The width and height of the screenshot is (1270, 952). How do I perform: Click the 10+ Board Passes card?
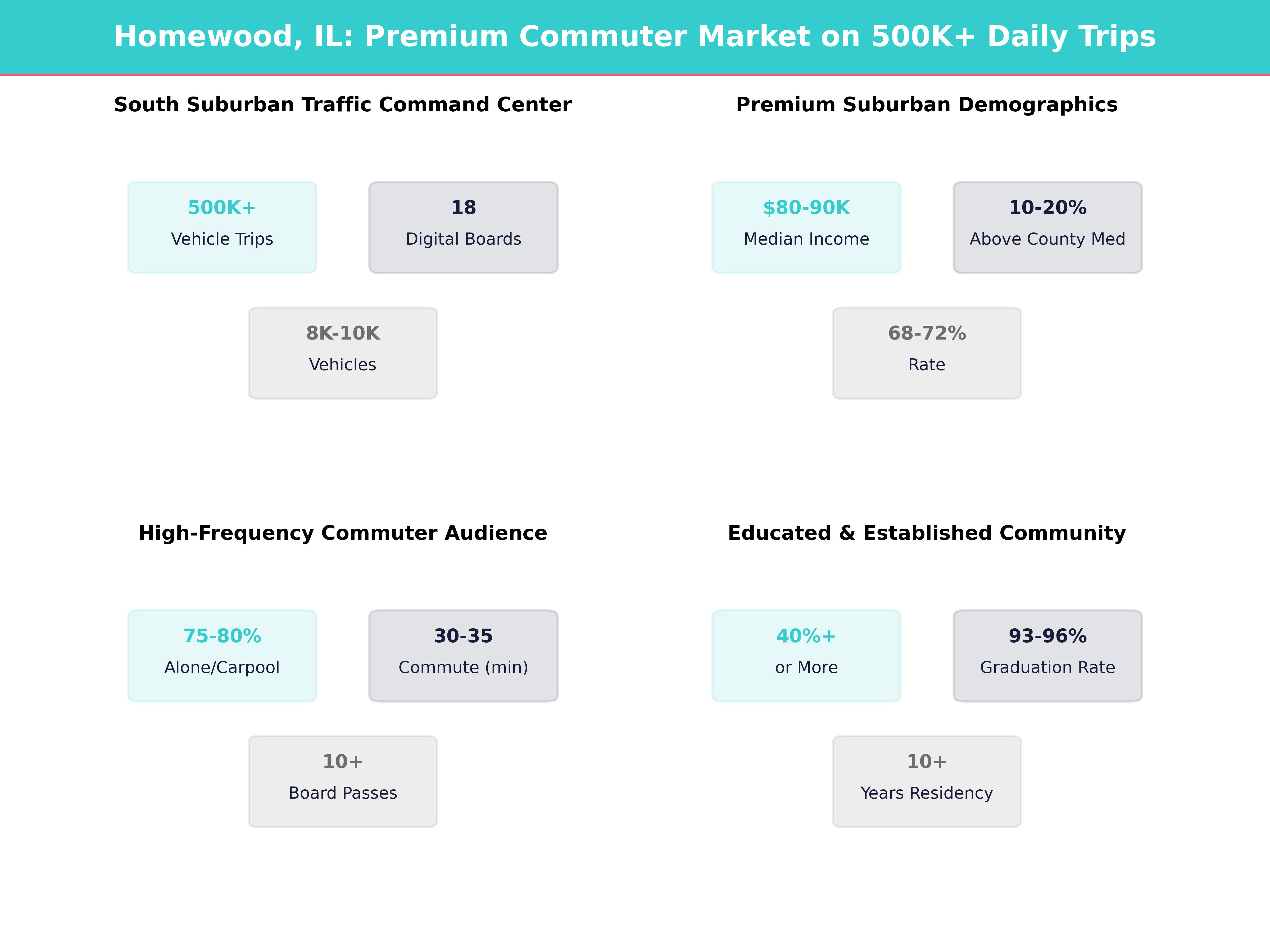[x=343, y=782]
